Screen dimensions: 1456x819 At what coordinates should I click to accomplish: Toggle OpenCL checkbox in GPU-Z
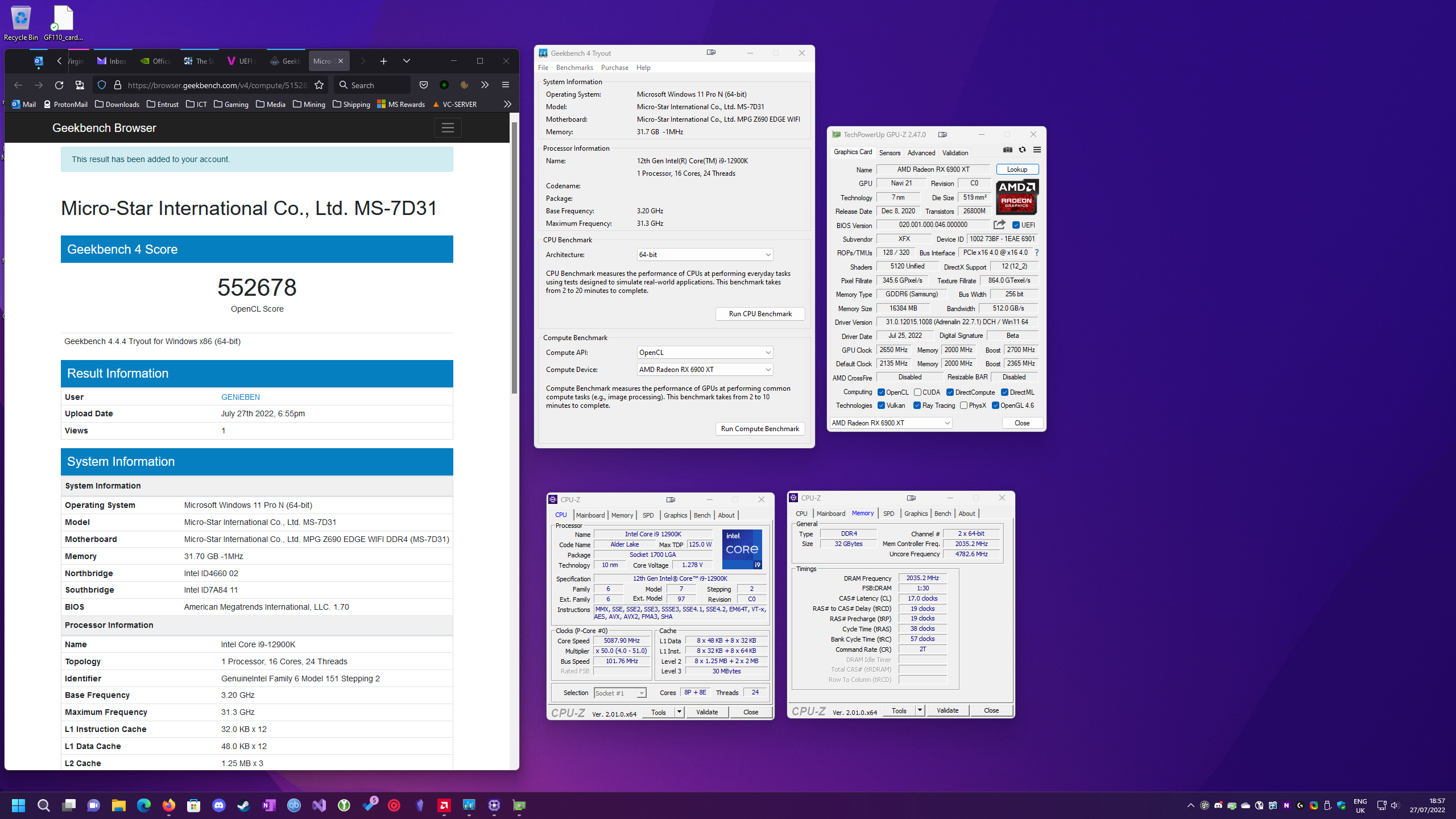[x=881, y=392]
